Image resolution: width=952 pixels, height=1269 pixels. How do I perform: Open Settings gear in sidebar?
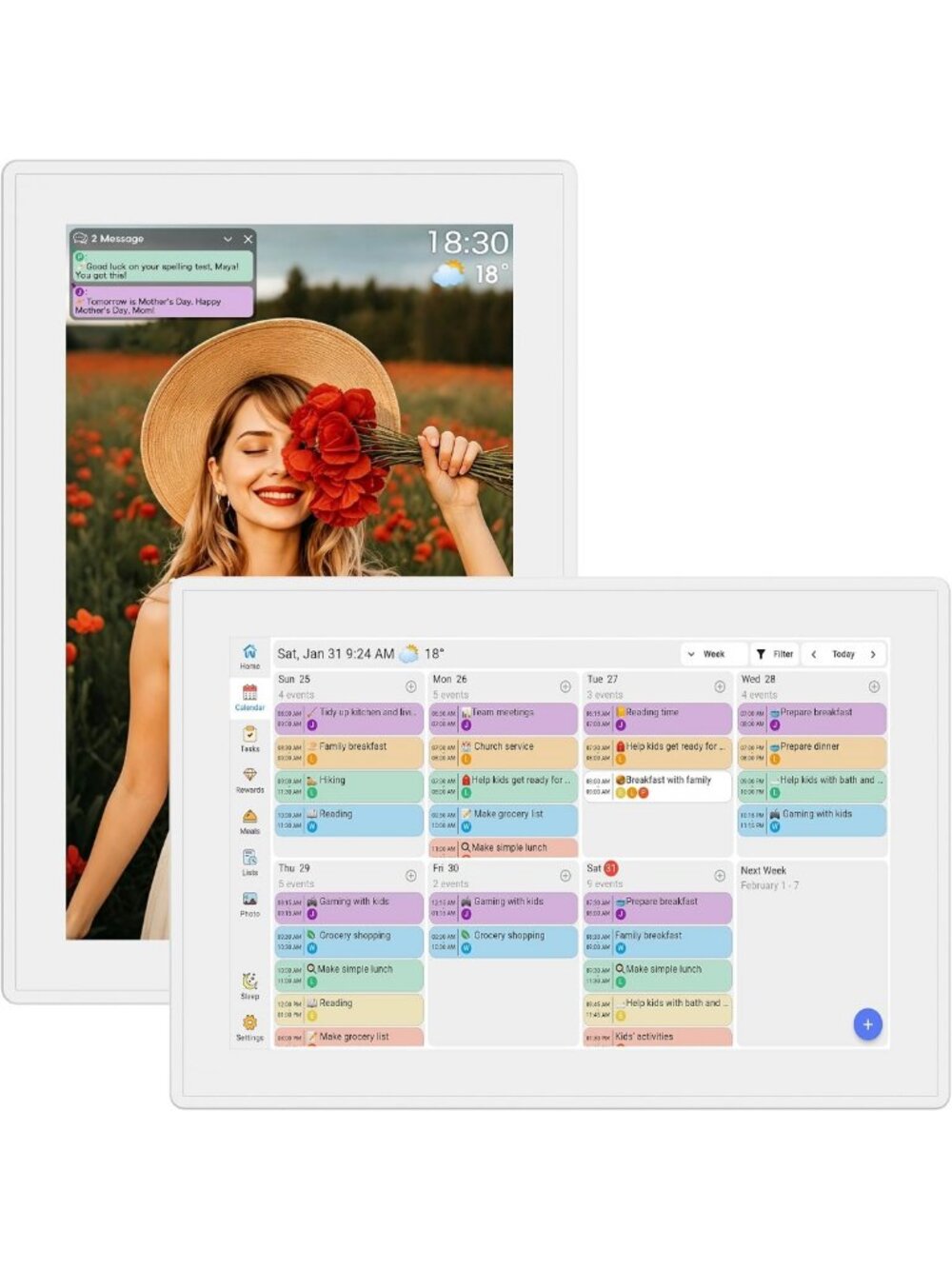click(x=249, y=1027)
